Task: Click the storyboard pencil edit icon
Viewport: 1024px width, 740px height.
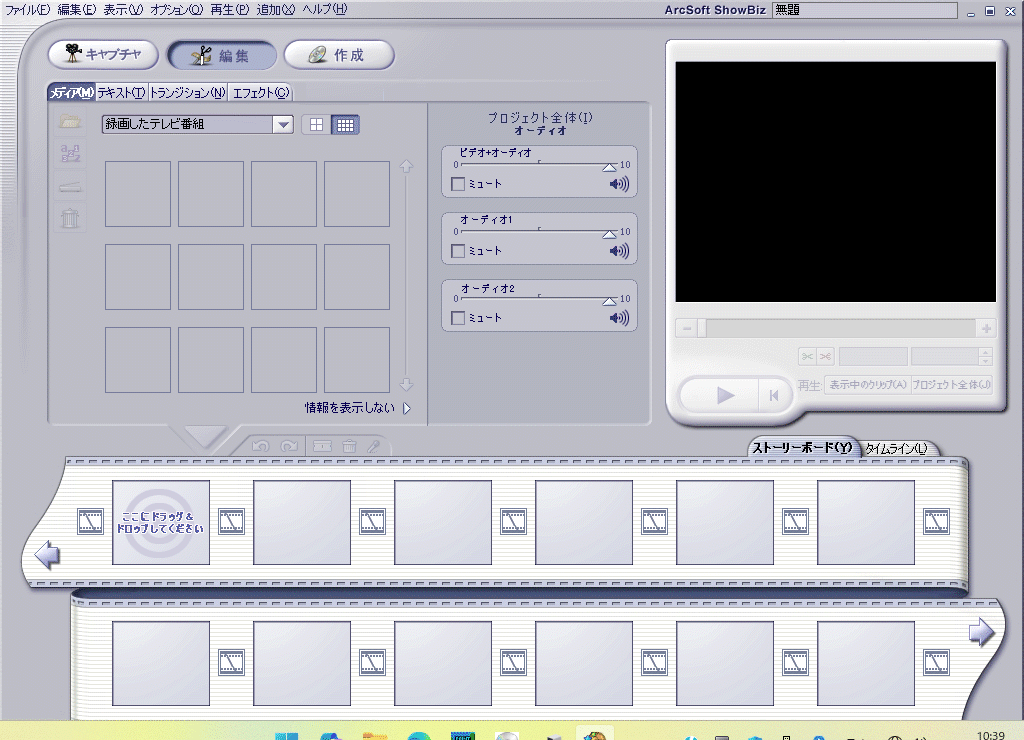Action: [374, 446]
